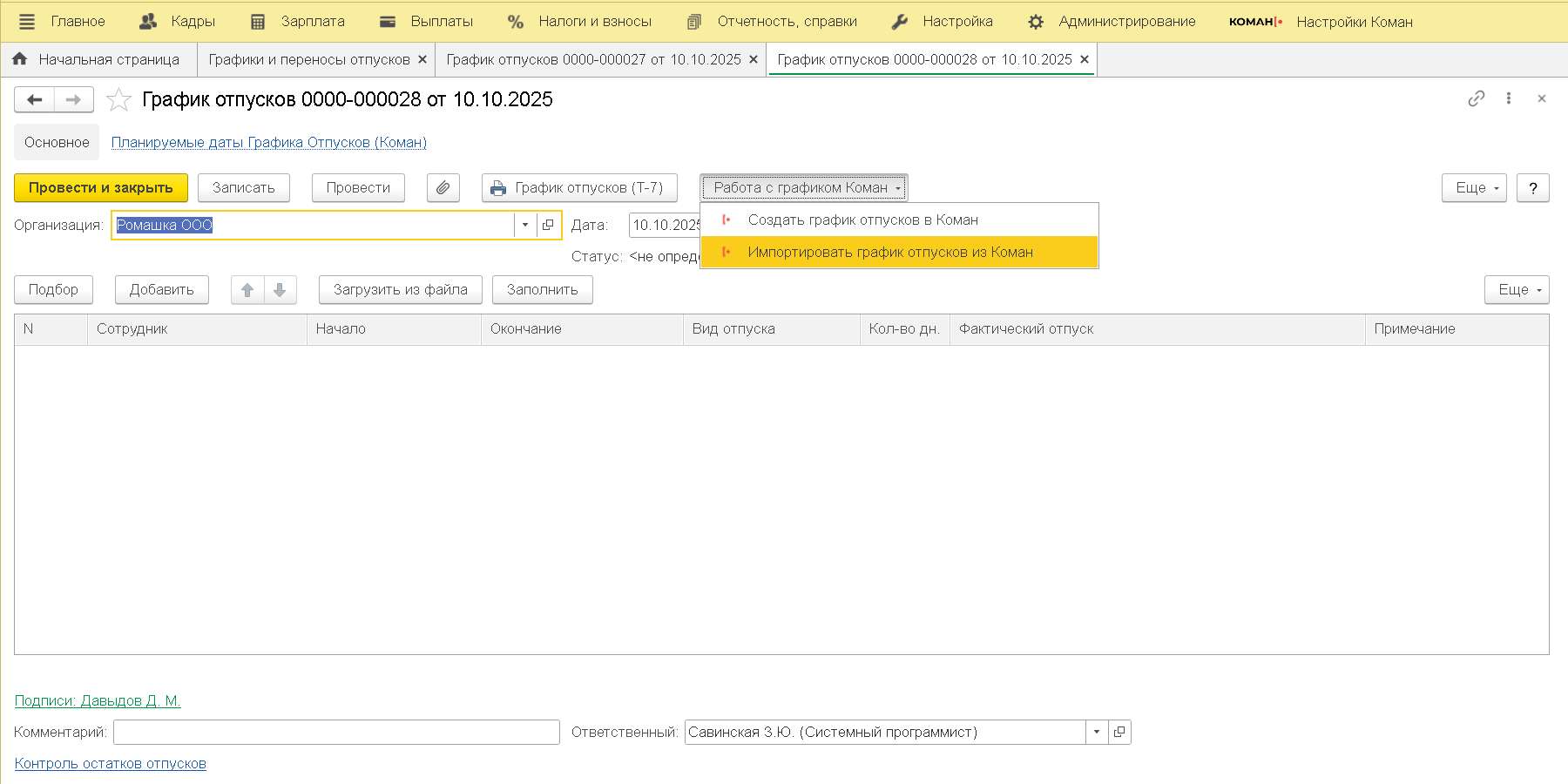Click the forward navigation arrow
Image resolution: width=1568 pixels, height=784 pixels.
point(74,100)
